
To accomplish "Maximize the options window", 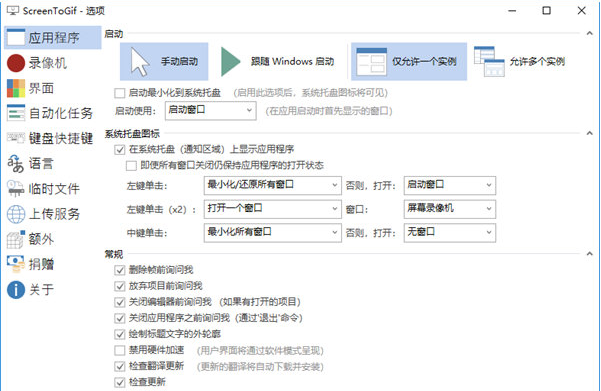I will tap(547, 11).
